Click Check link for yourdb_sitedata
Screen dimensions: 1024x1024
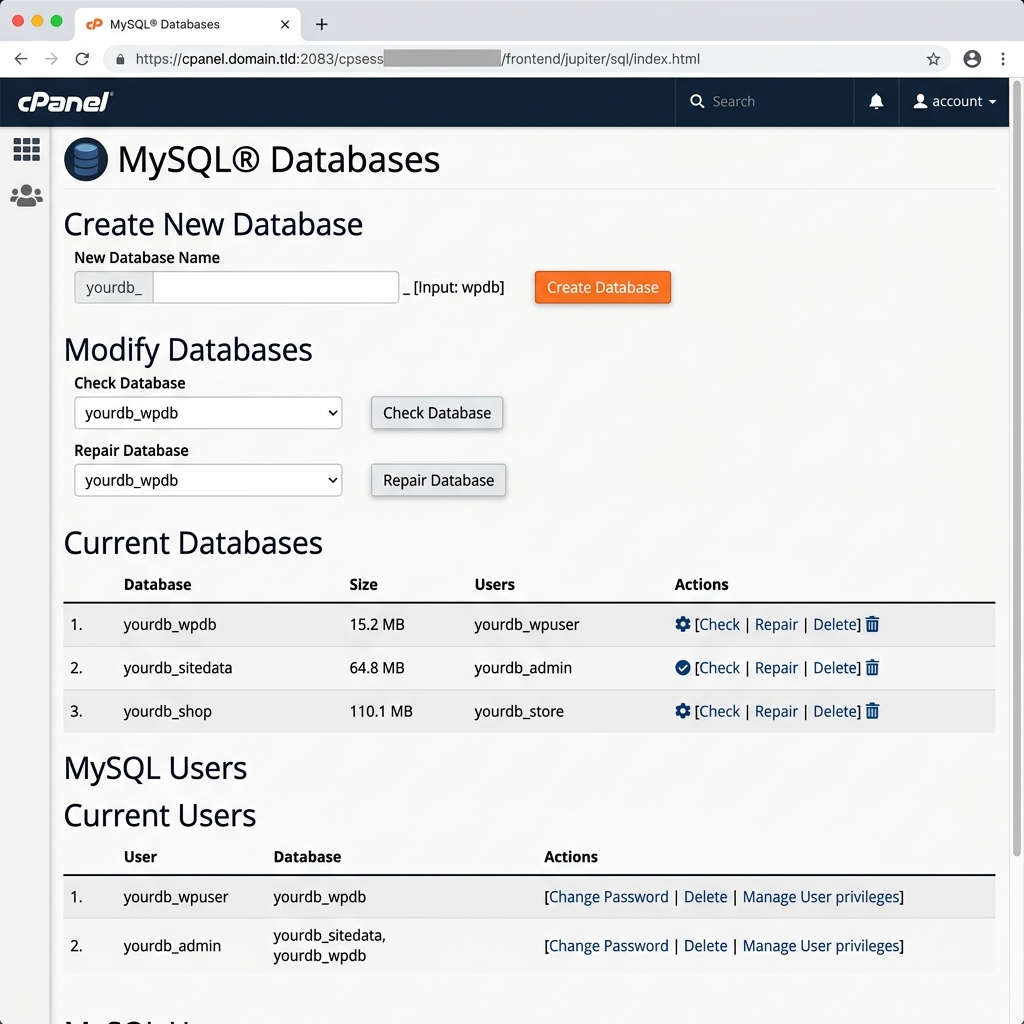(720, 667)
